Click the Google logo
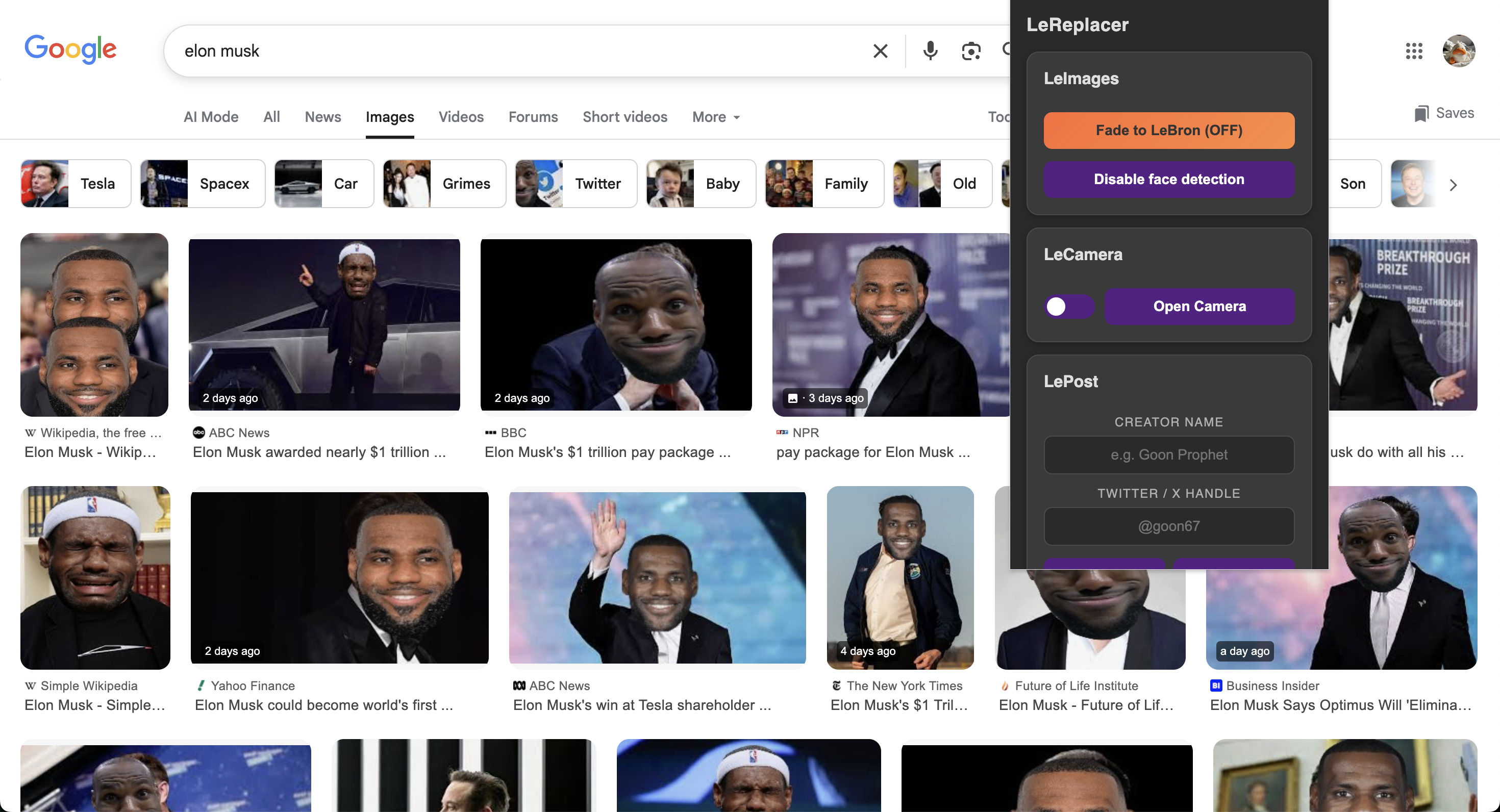1500x812 pixels. pyautogui.click(x=70, y=49)
